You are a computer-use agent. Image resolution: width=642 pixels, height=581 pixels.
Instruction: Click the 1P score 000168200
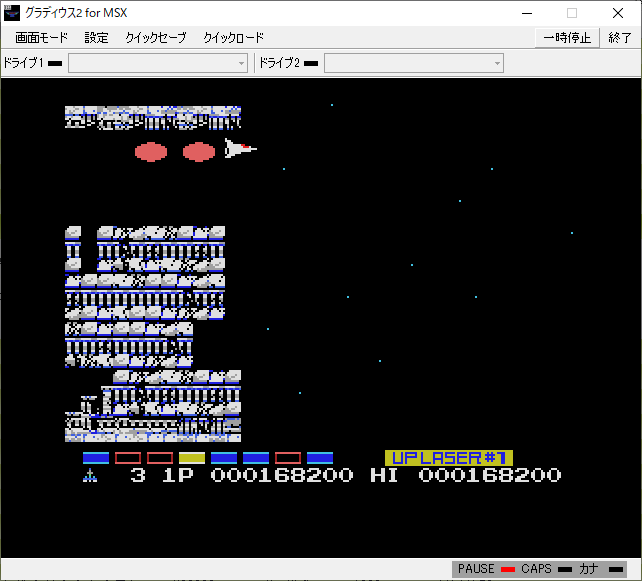(282, 475)
